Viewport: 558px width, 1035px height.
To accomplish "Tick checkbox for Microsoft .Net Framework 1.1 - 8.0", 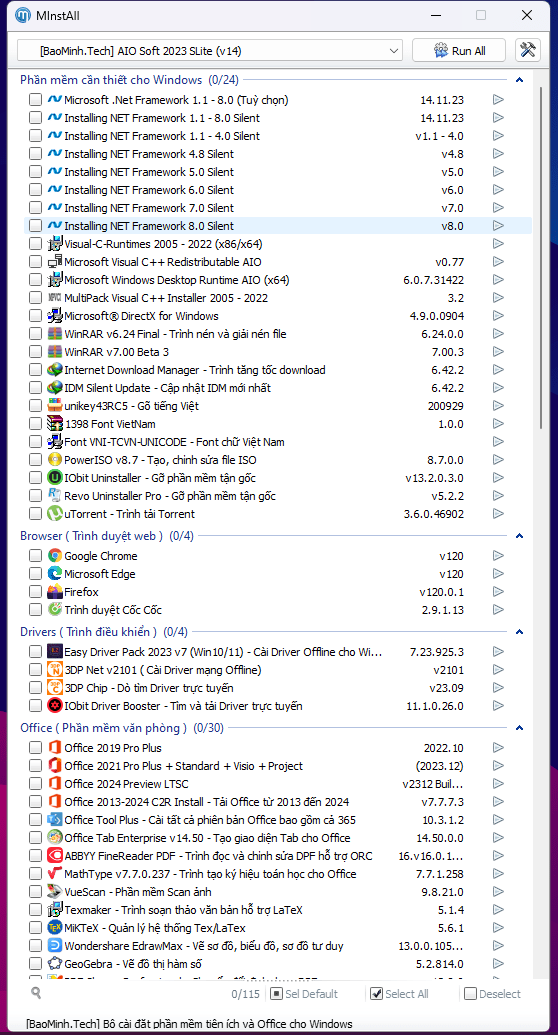I will tap(35, 100).
